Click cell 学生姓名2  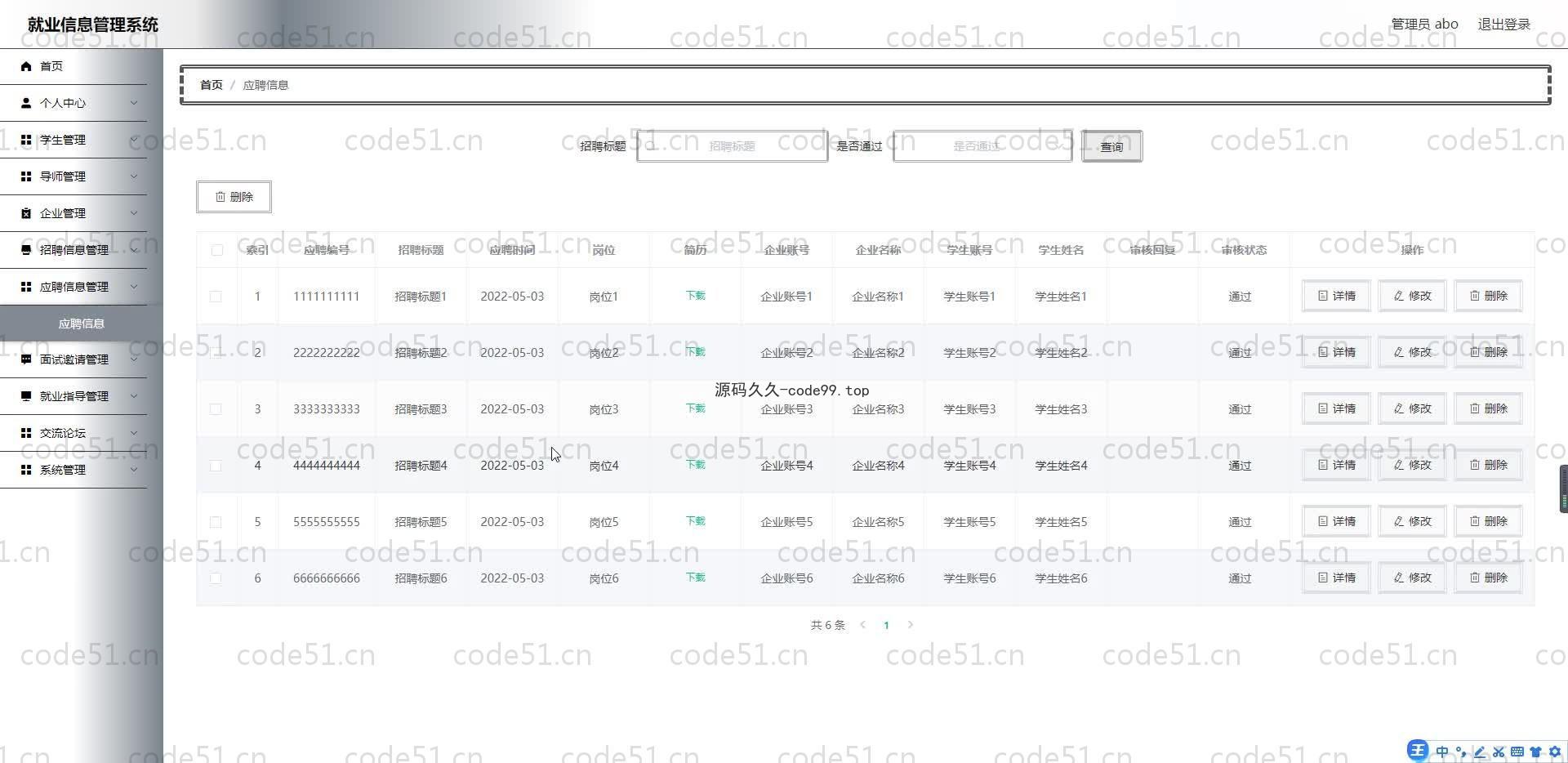click(x=1061, y=353)
